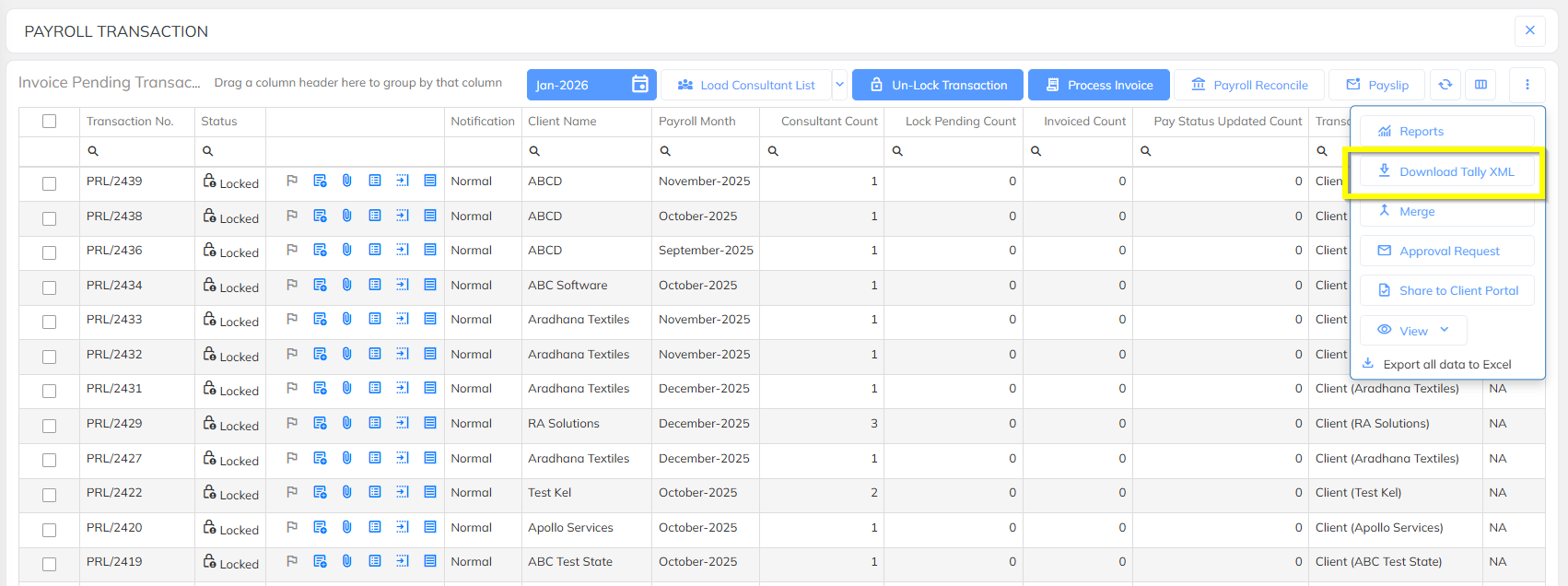Open the column chooser icon

(x=1481, y=85)
